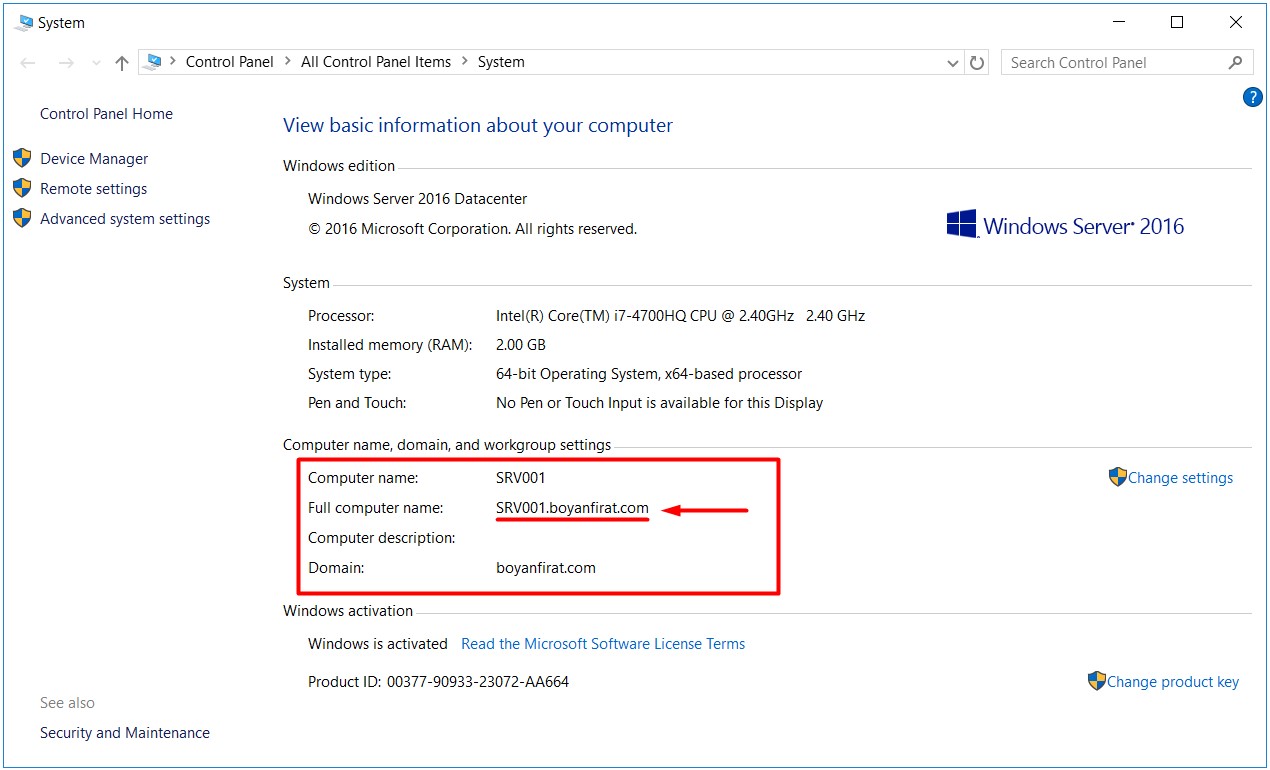
Task: Close the System window
Action: pos(1236,22)
